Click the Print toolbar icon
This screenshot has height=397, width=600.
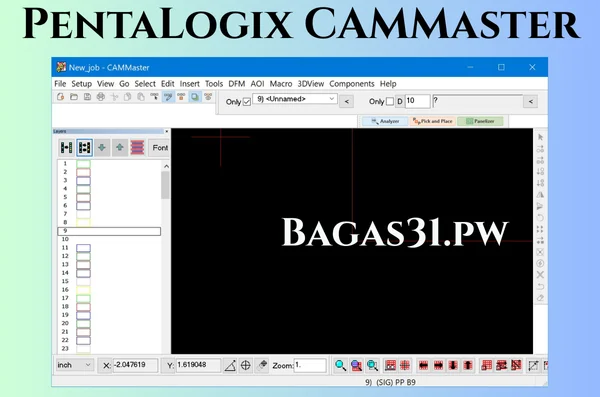point(101,97)
